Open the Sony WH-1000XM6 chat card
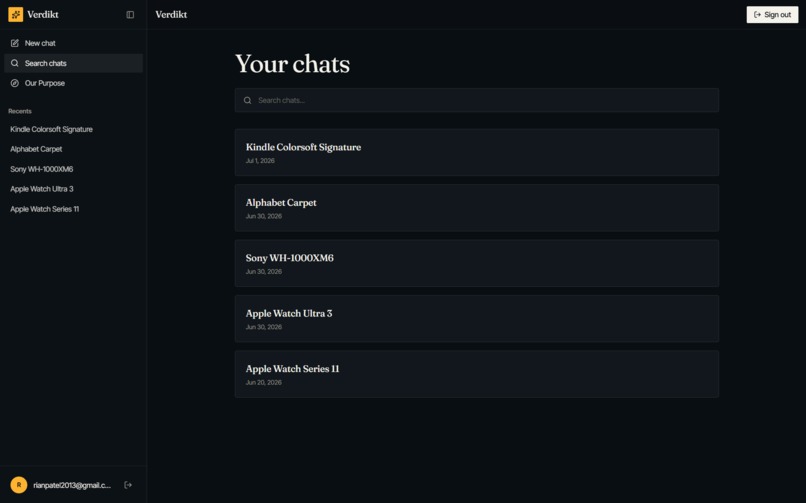806x503 pixels. click(477, 264)
